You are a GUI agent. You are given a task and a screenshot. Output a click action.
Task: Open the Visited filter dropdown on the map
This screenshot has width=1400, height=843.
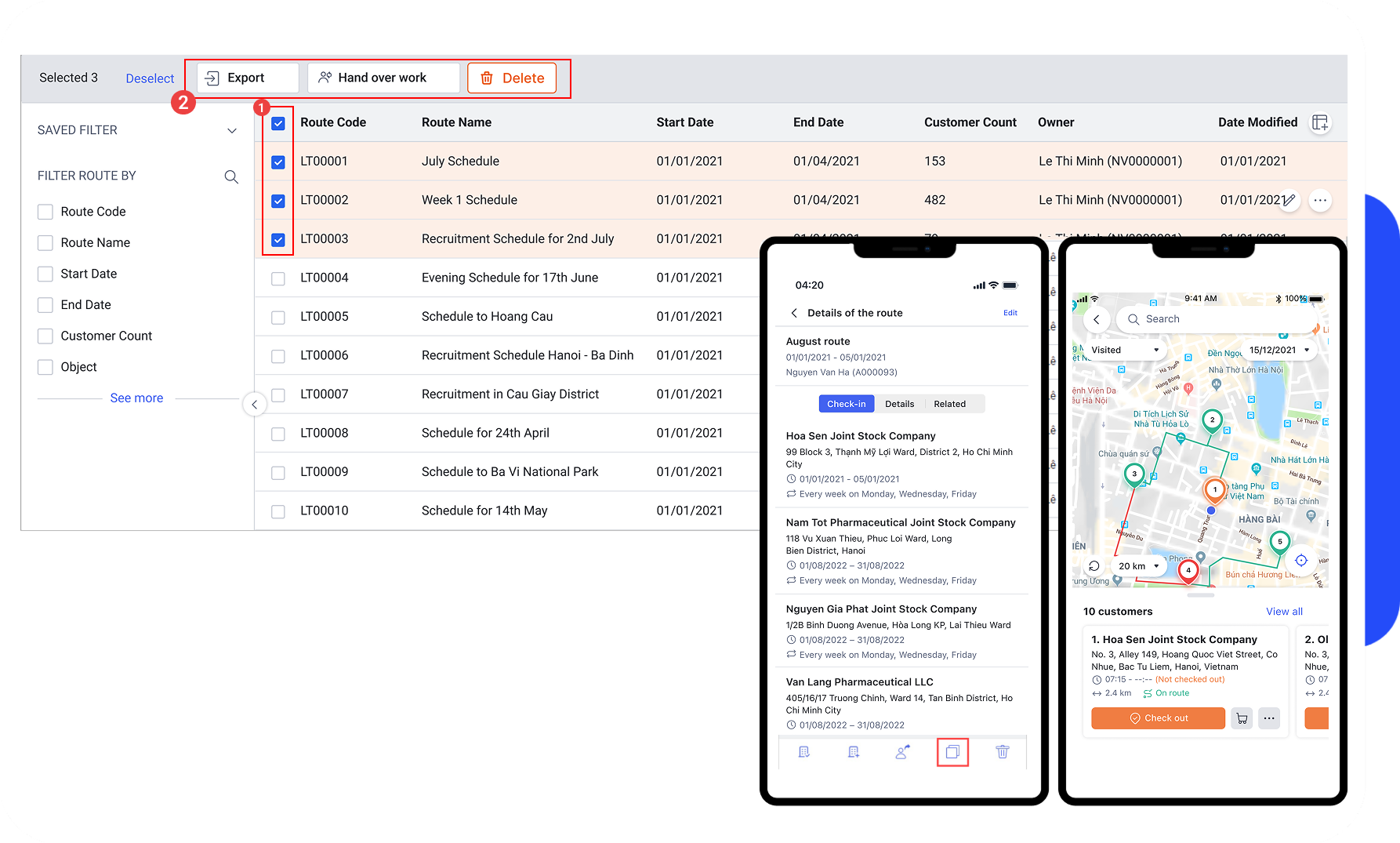click(1124, 349)
